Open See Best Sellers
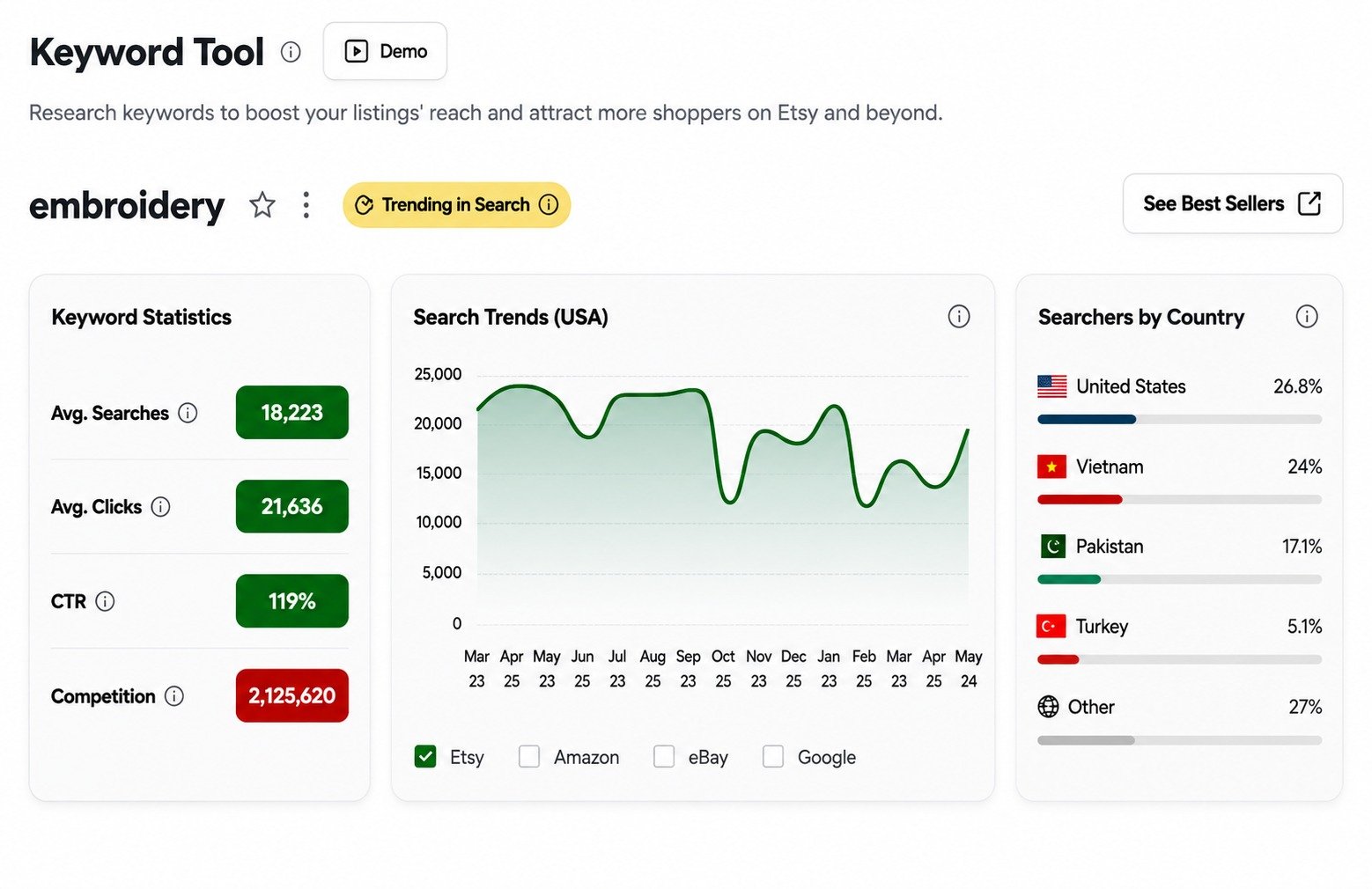This screenshot has height=889, width=1372. (1232, 203)
